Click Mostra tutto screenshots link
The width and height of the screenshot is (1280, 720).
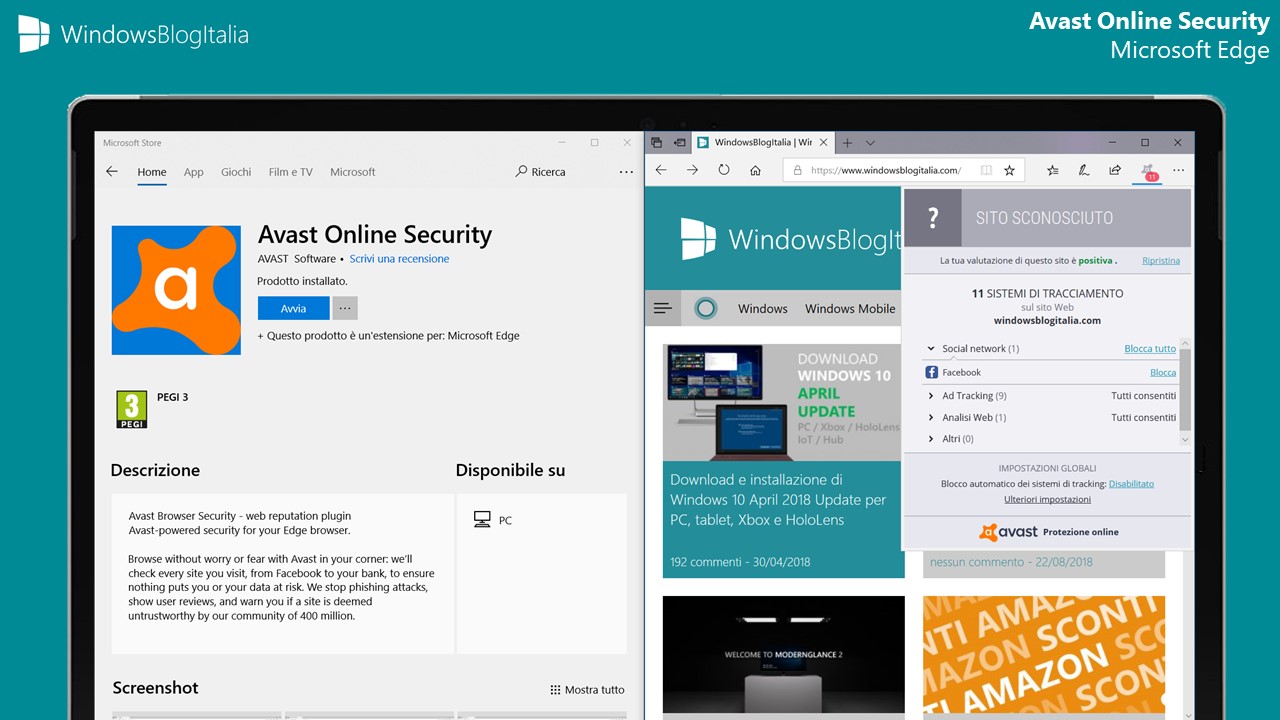[x=587, y=690]
